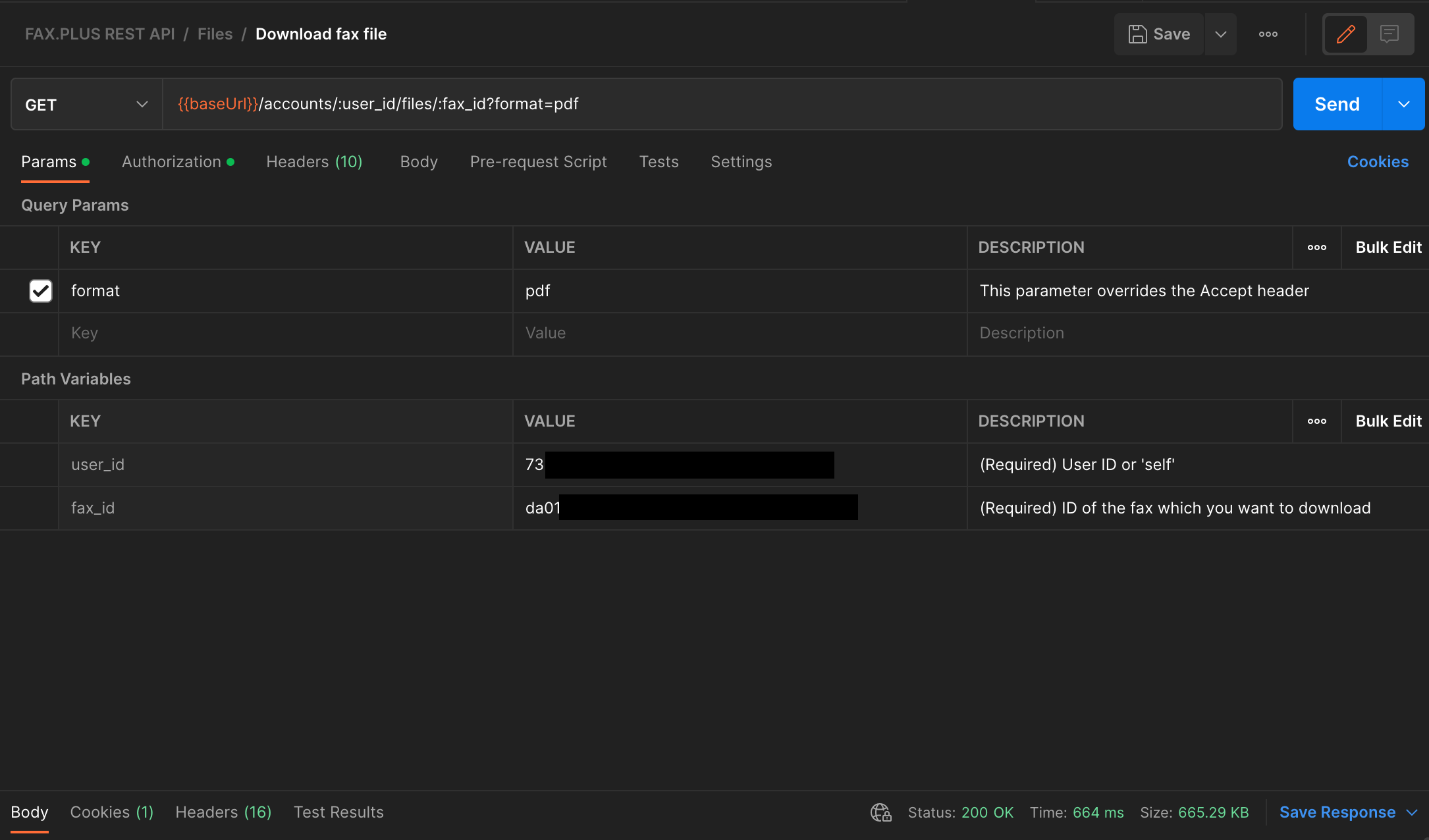Image resolution: width=1429 pixels, height=840 pixels.
Task: Uncheck the format query parameter checkbox
Action: 41,291
